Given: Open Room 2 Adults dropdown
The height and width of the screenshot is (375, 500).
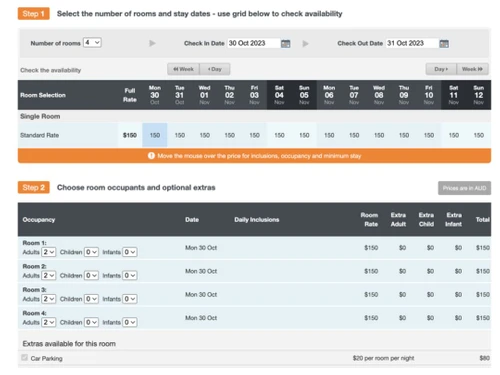Looking at the screenshot, I should pyautogui.click(x=48, y=275).
